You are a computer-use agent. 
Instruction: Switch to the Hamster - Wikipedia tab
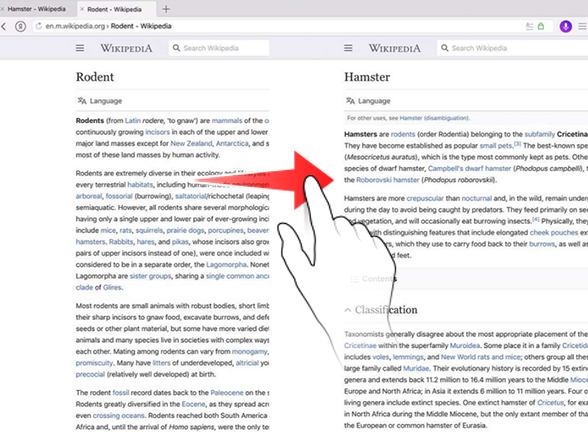click(x=37, y=9)
